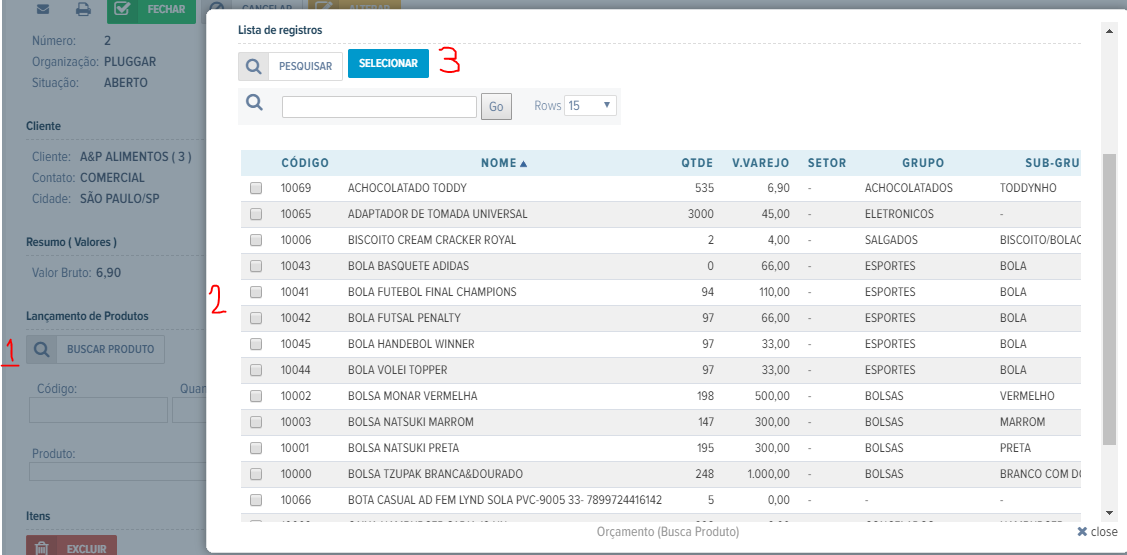Screen dimensions: 1127x555
Task: Check the box for ADAPTADOR DE TOMADA UNIVERSAL
Action: pyautogui.click(x=256, y=214)
